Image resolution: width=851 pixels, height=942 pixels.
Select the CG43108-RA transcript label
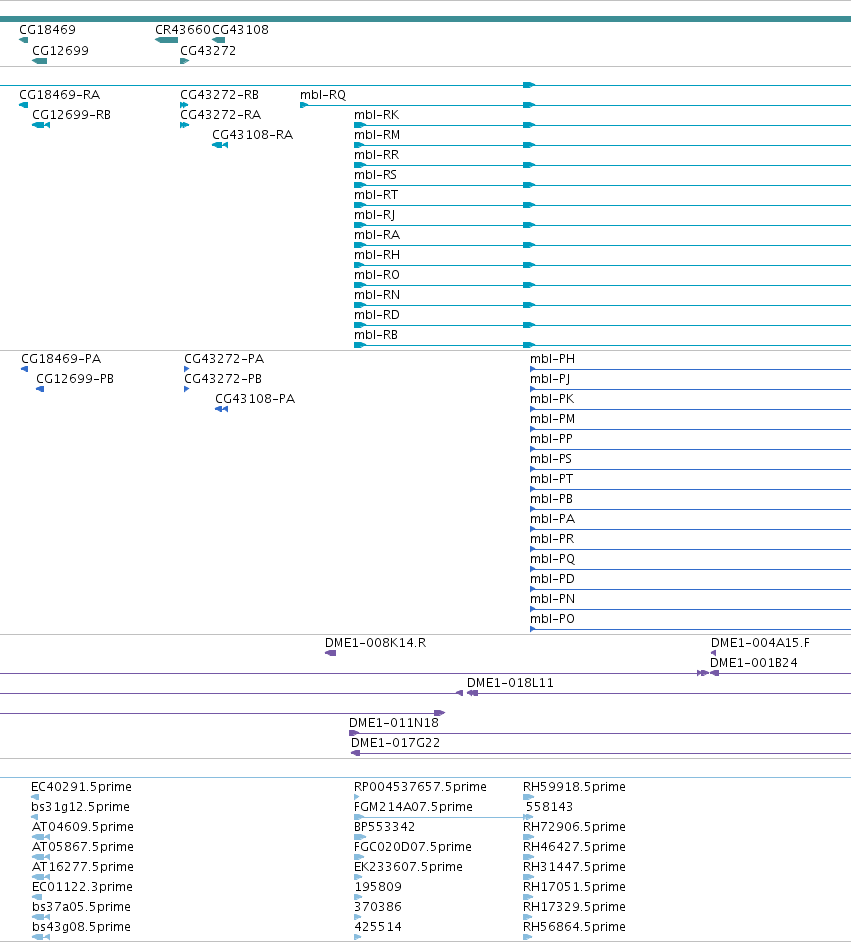tap(252, 135)
